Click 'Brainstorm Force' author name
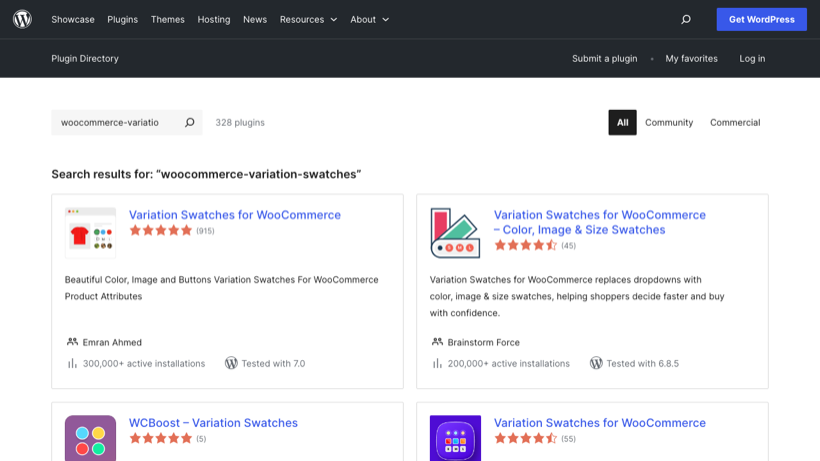The image size is (820, 461). tap(484, 342)
